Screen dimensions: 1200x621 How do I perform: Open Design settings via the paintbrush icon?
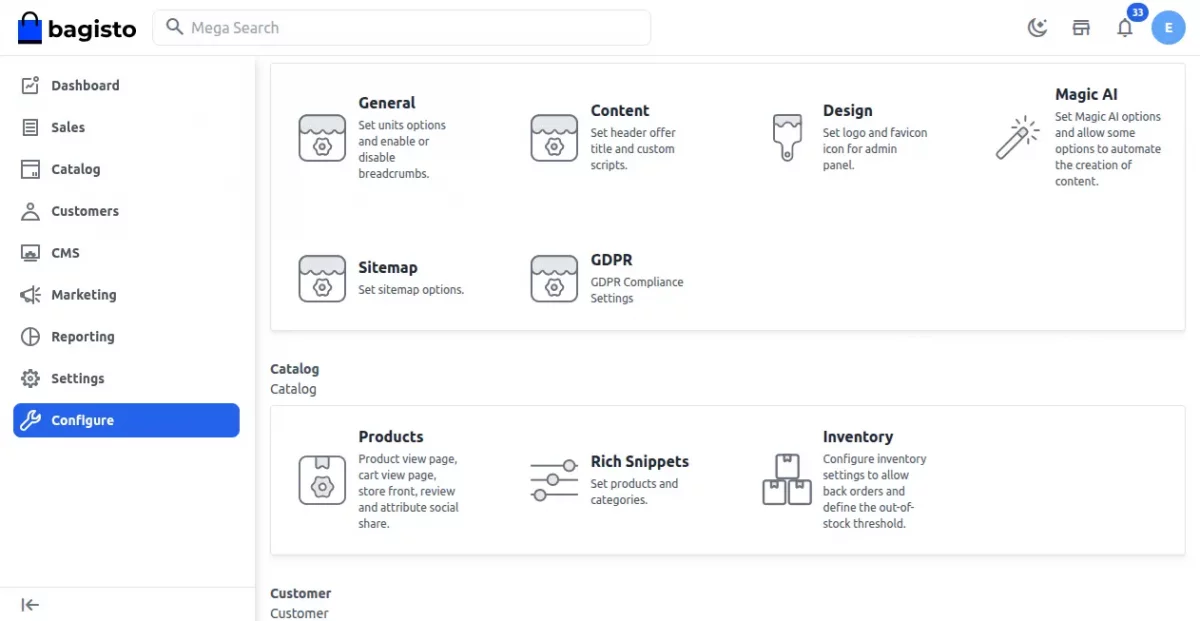click(787, 137)
